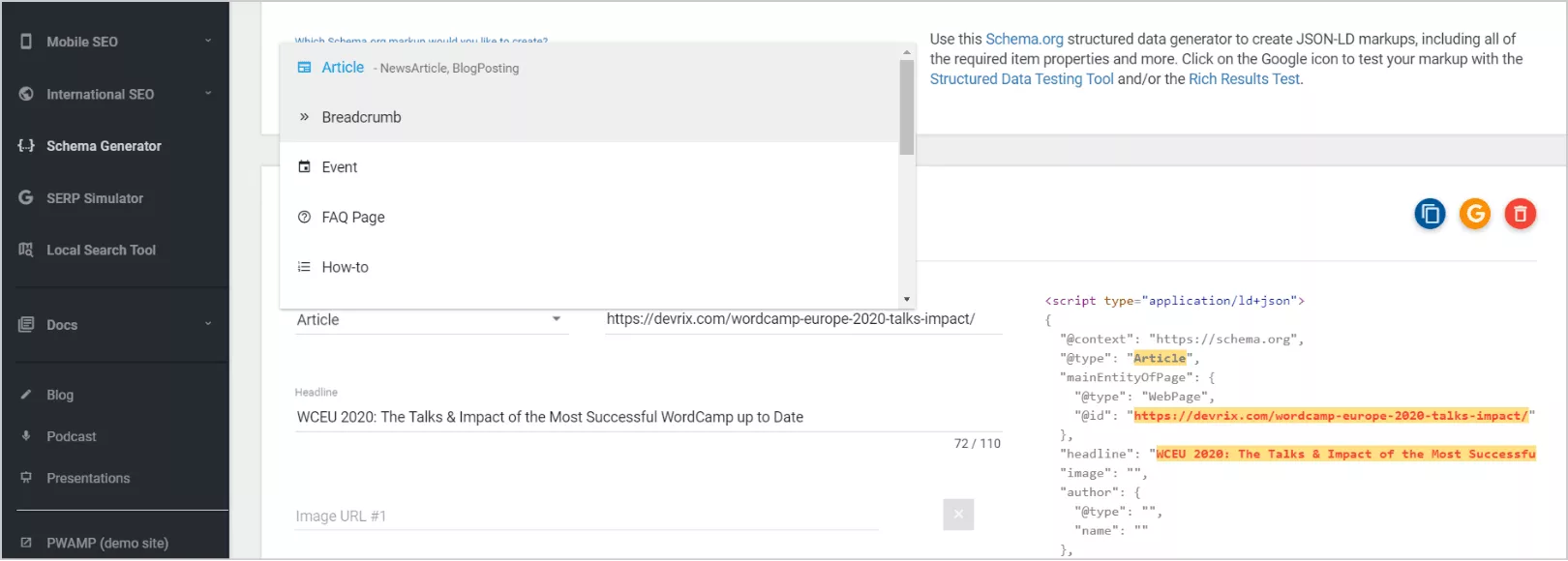This screenshot has height=561, width=1568.
Task: Copy the generated markup with blue button
Action: 1430,214
